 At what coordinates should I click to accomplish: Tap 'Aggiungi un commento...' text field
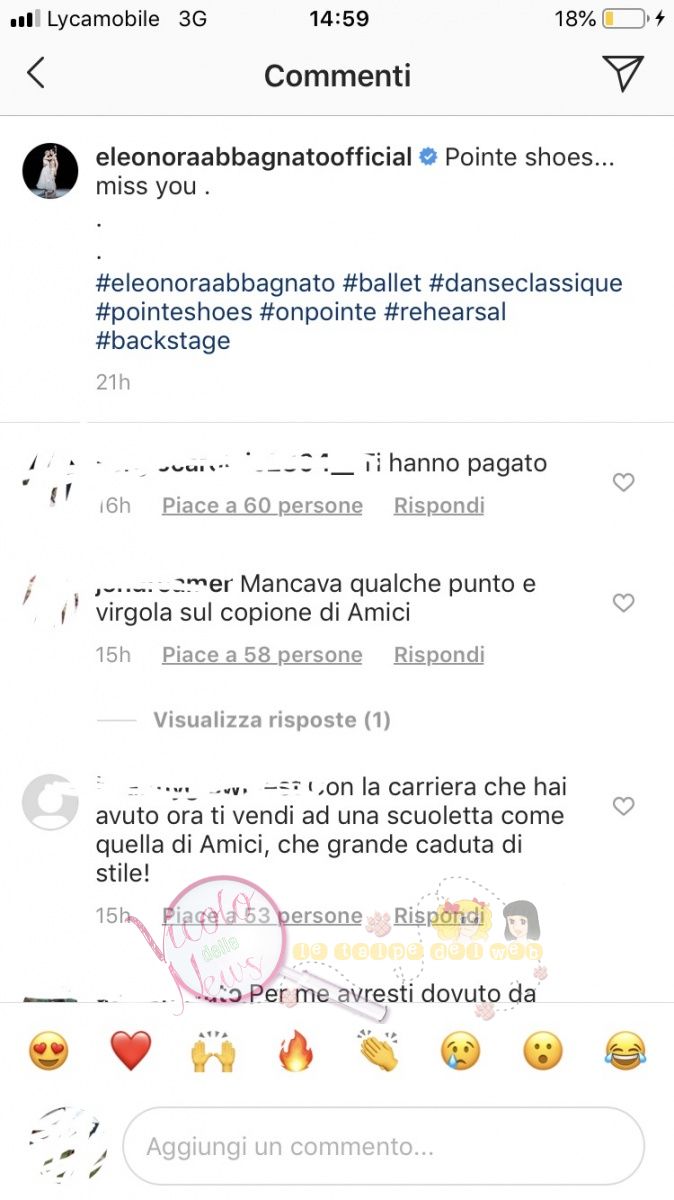tap(383, 1146)
